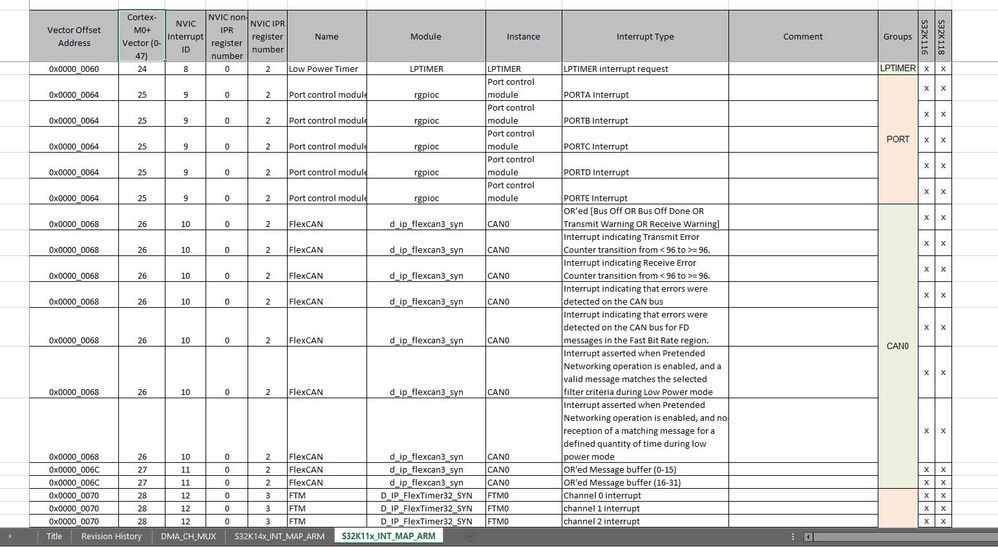Screen dimensions: 998x547
Task: Click the horizontal scrollbar thumb
Action: tap(904, 537)
